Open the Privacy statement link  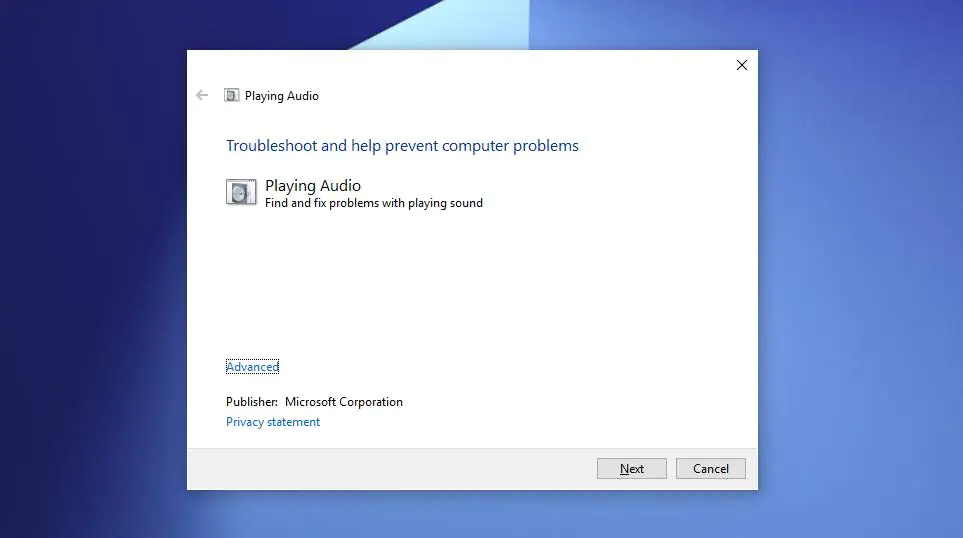pos(273,422)
